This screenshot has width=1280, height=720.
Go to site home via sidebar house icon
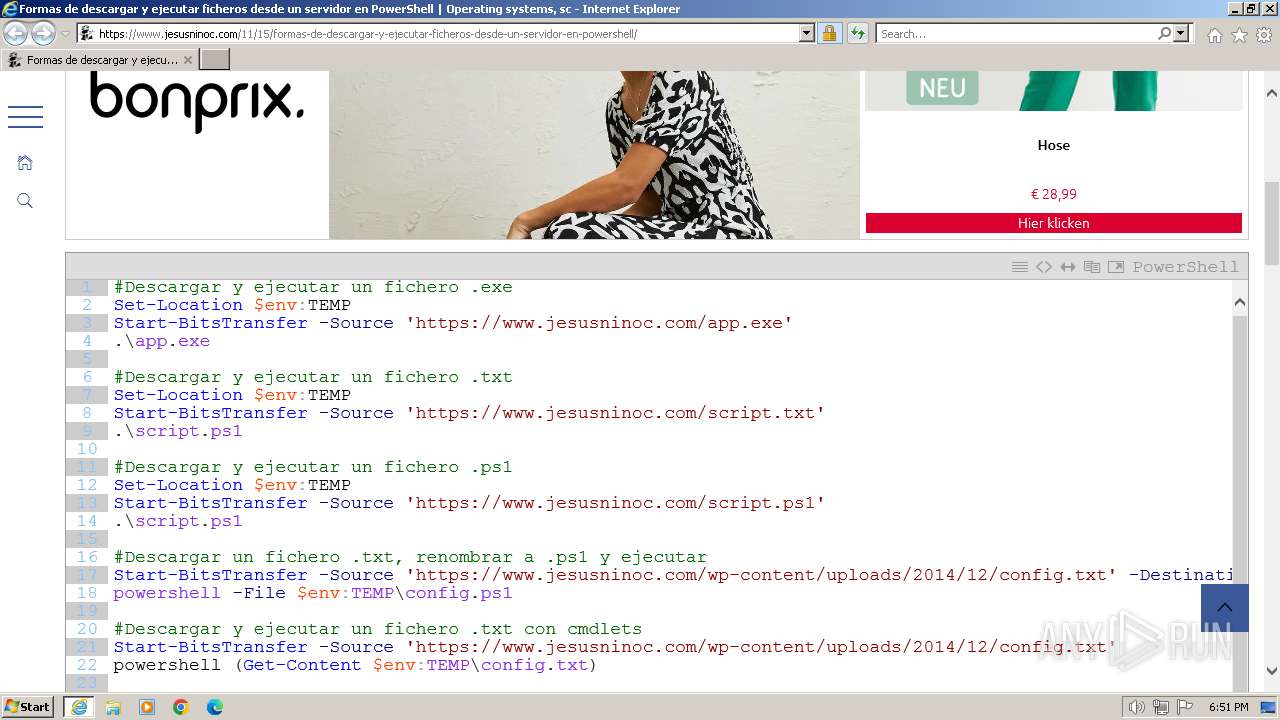pyautogui.click(x=25, y=162)
